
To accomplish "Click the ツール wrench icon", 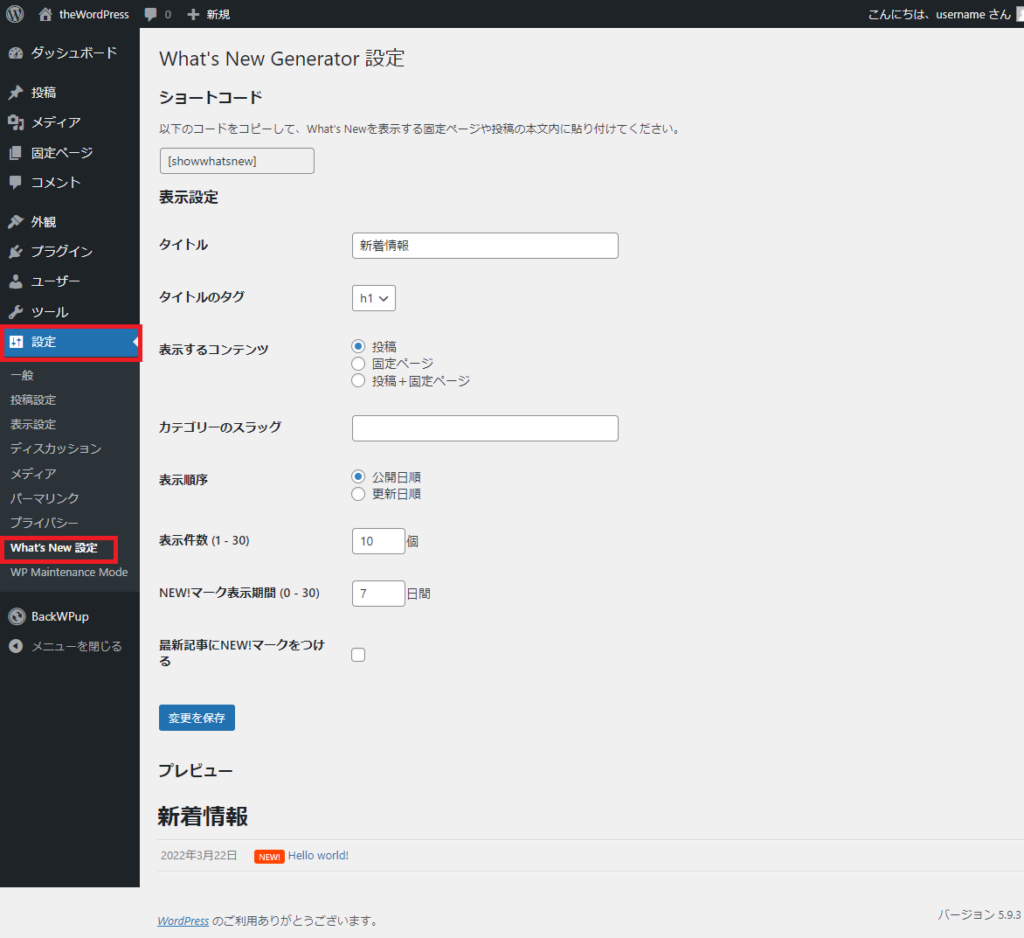I will pyautogui.click(x=16, y=312).
